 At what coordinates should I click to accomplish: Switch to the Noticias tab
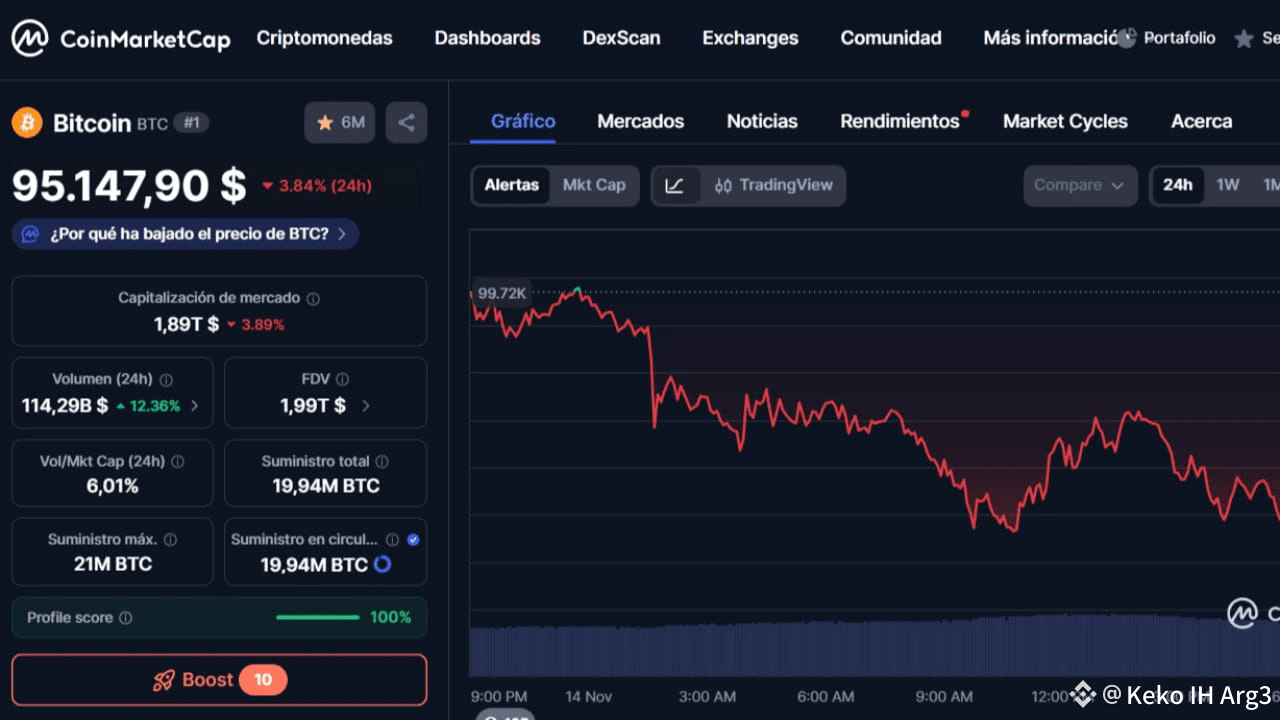pos(762,121)
